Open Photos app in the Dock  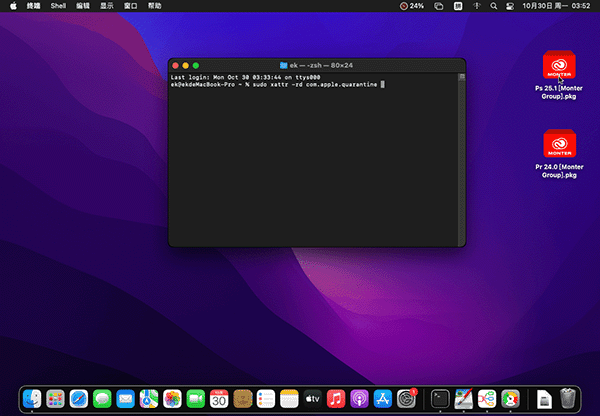coord(172,399)
